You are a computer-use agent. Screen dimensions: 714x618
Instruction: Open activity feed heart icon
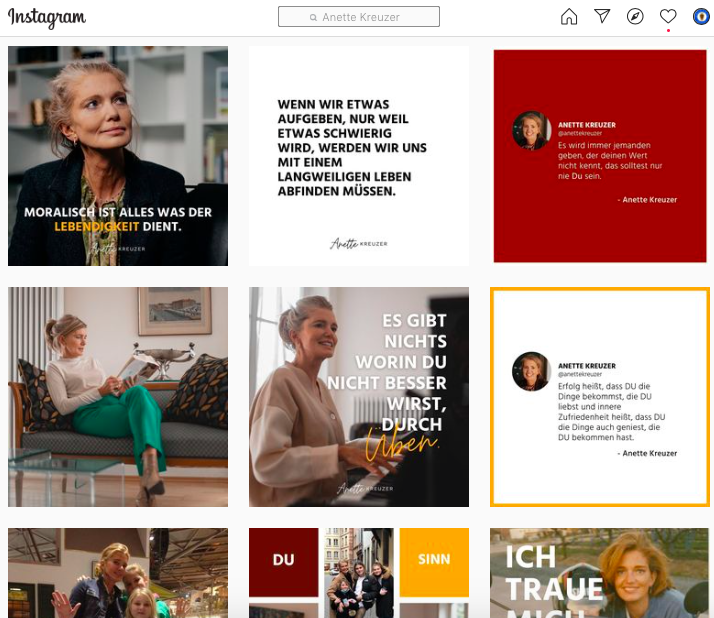pos(668,16)
